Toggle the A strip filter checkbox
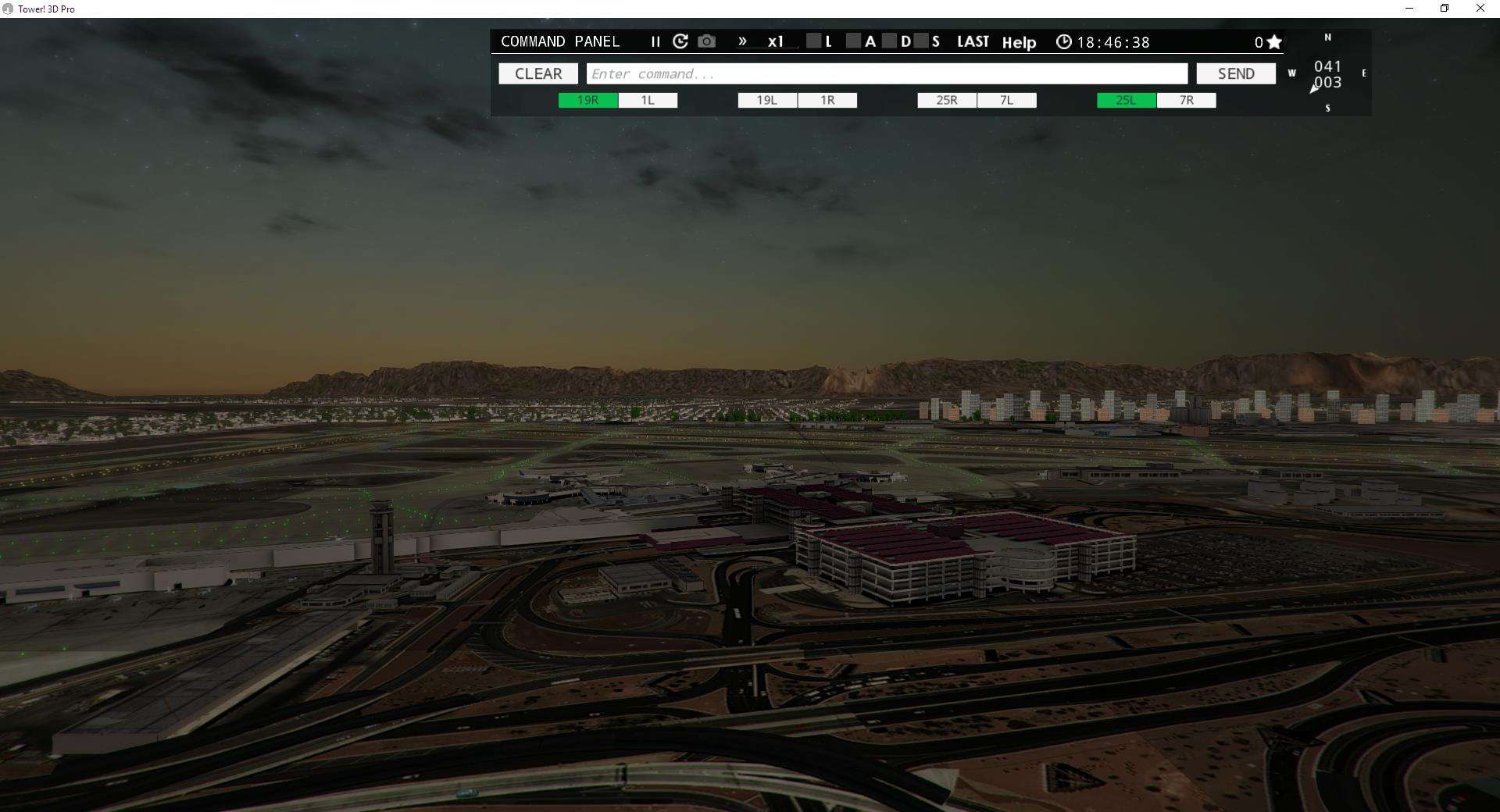Screen dimensions: 1500x812 [x=853, y=41]
